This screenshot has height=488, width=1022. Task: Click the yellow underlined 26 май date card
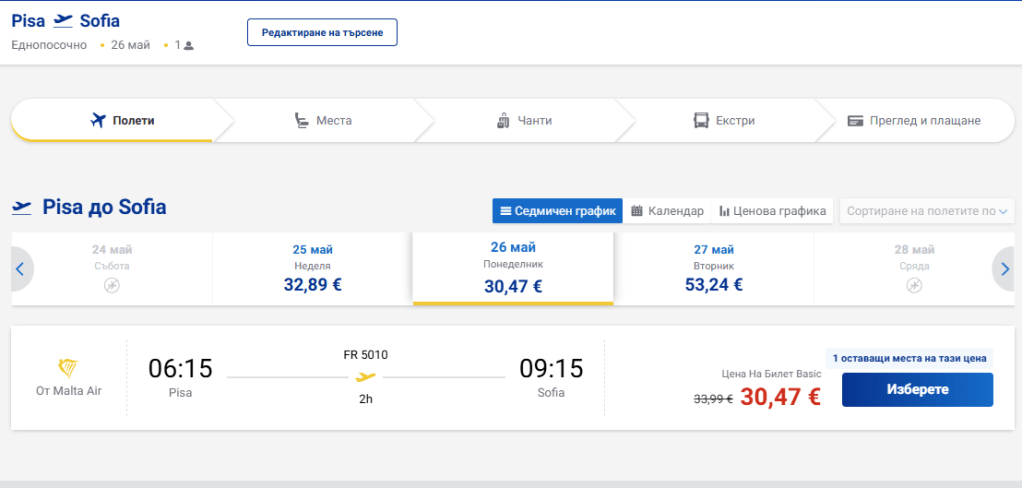(x=512, y=268)
